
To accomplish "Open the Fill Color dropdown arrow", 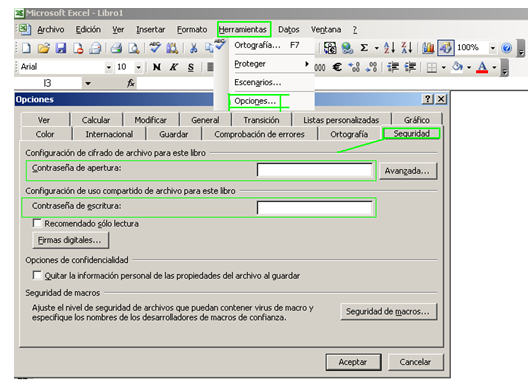I will coord(469,68).
